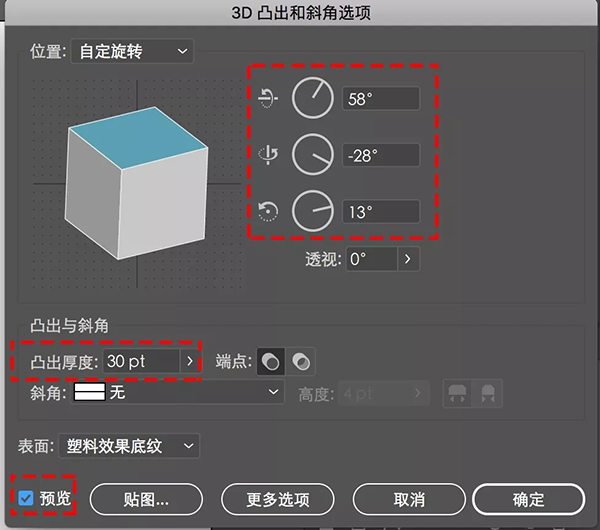Select the solid cap 端点 icon

click(x=271, y=361)
